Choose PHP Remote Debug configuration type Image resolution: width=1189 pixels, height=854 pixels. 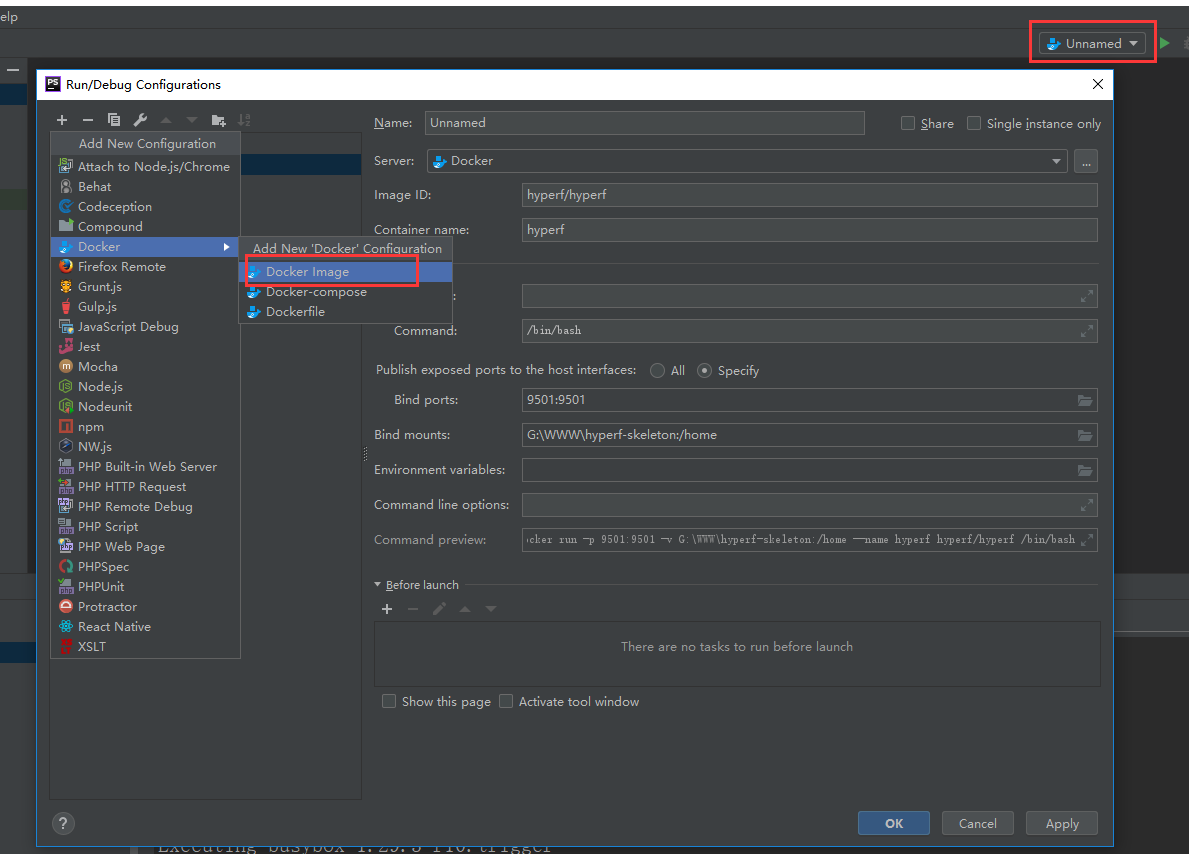point(135,507)
